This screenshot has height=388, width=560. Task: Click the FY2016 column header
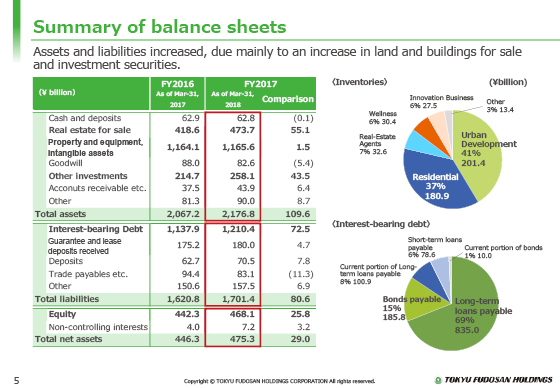pyautogui.click(x=178, y=94)
